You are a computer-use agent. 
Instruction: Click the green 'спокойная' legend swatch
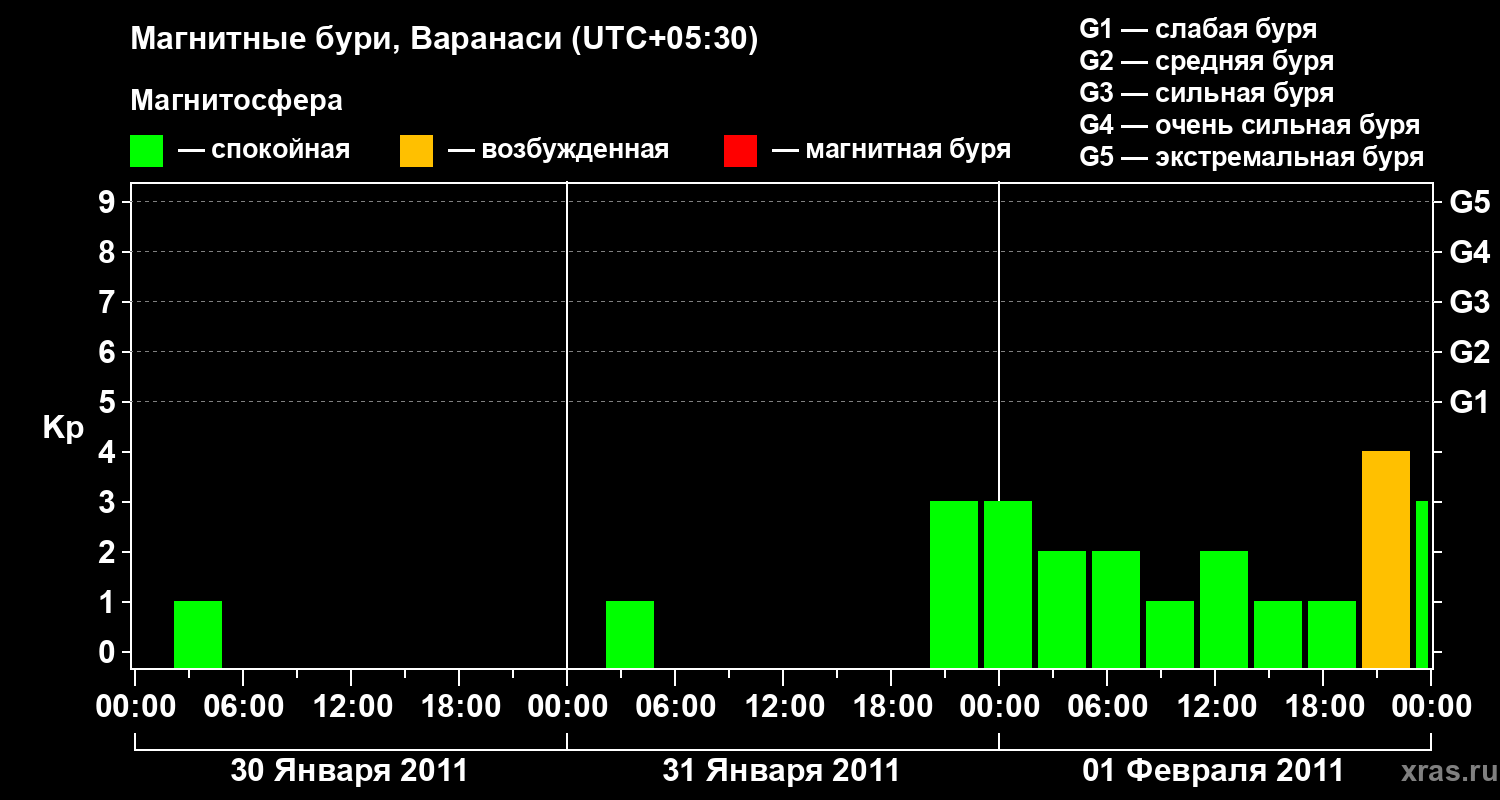pos(146,151)
